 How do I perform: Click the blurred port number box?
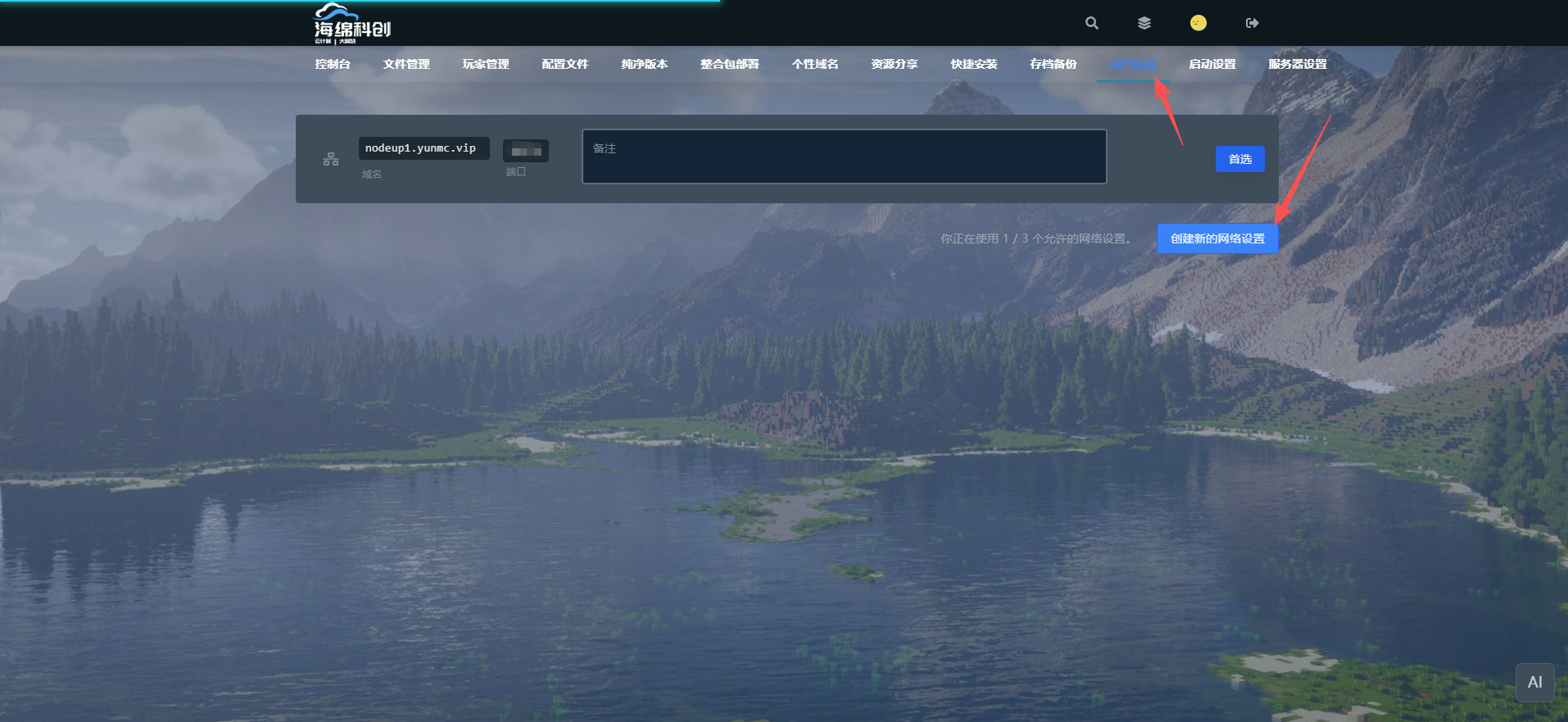tap(526, 151)
